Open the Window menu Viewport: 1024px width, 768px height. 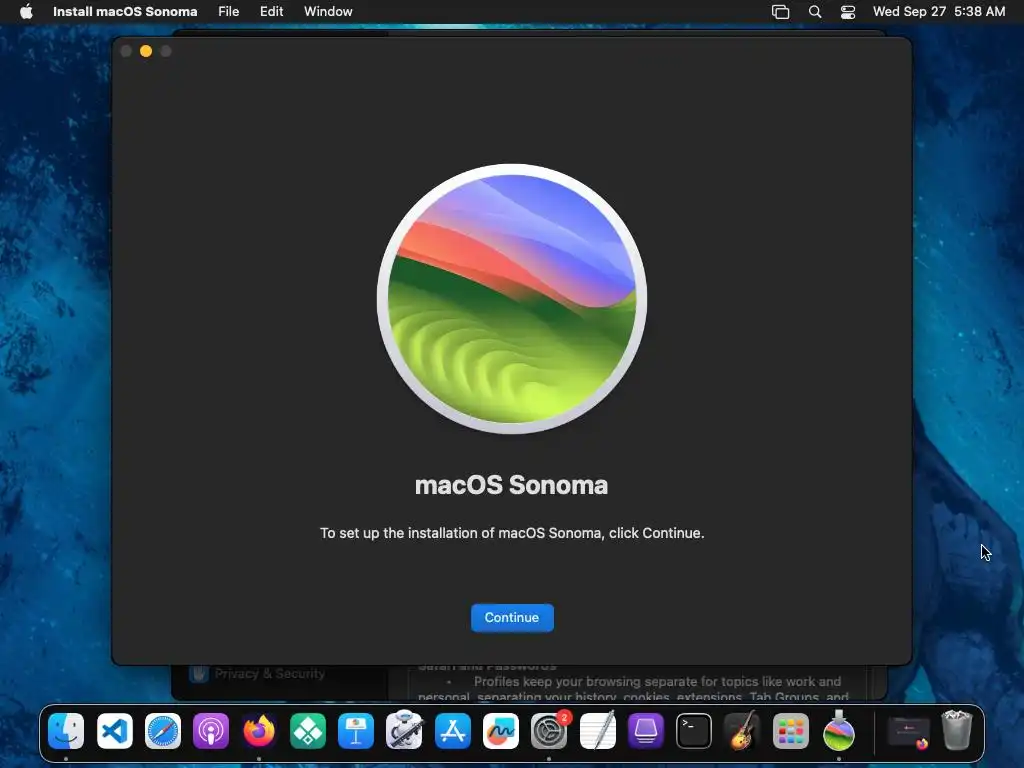[328, 12]
